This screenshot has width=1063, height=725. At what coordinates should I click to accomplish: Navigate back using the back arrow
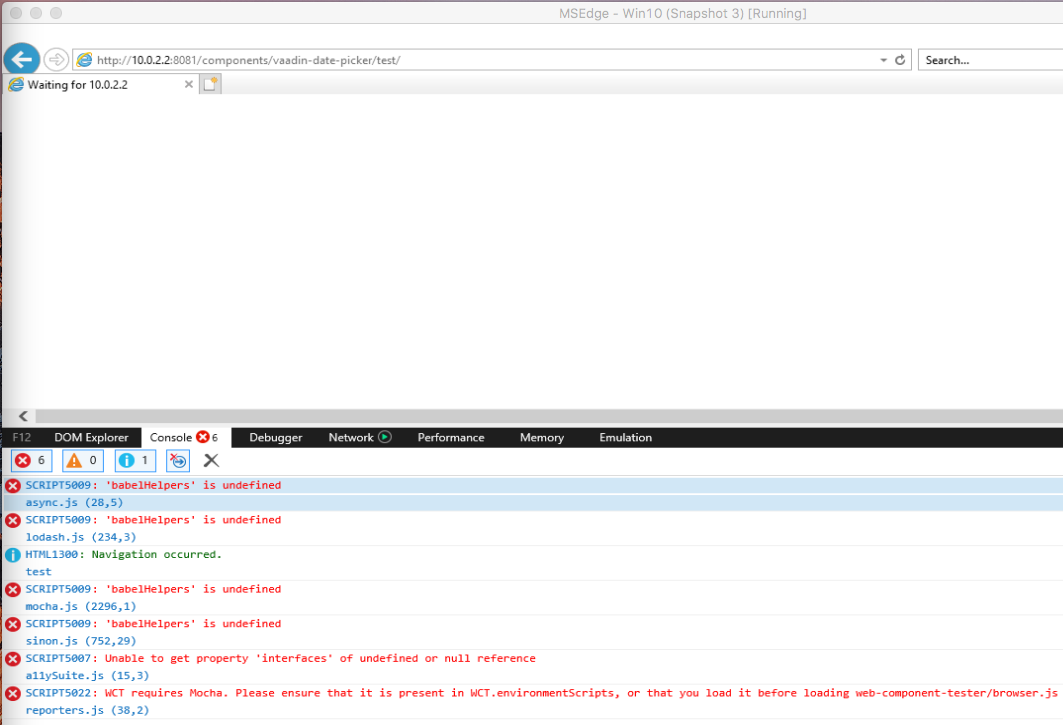tap(21, 59)
